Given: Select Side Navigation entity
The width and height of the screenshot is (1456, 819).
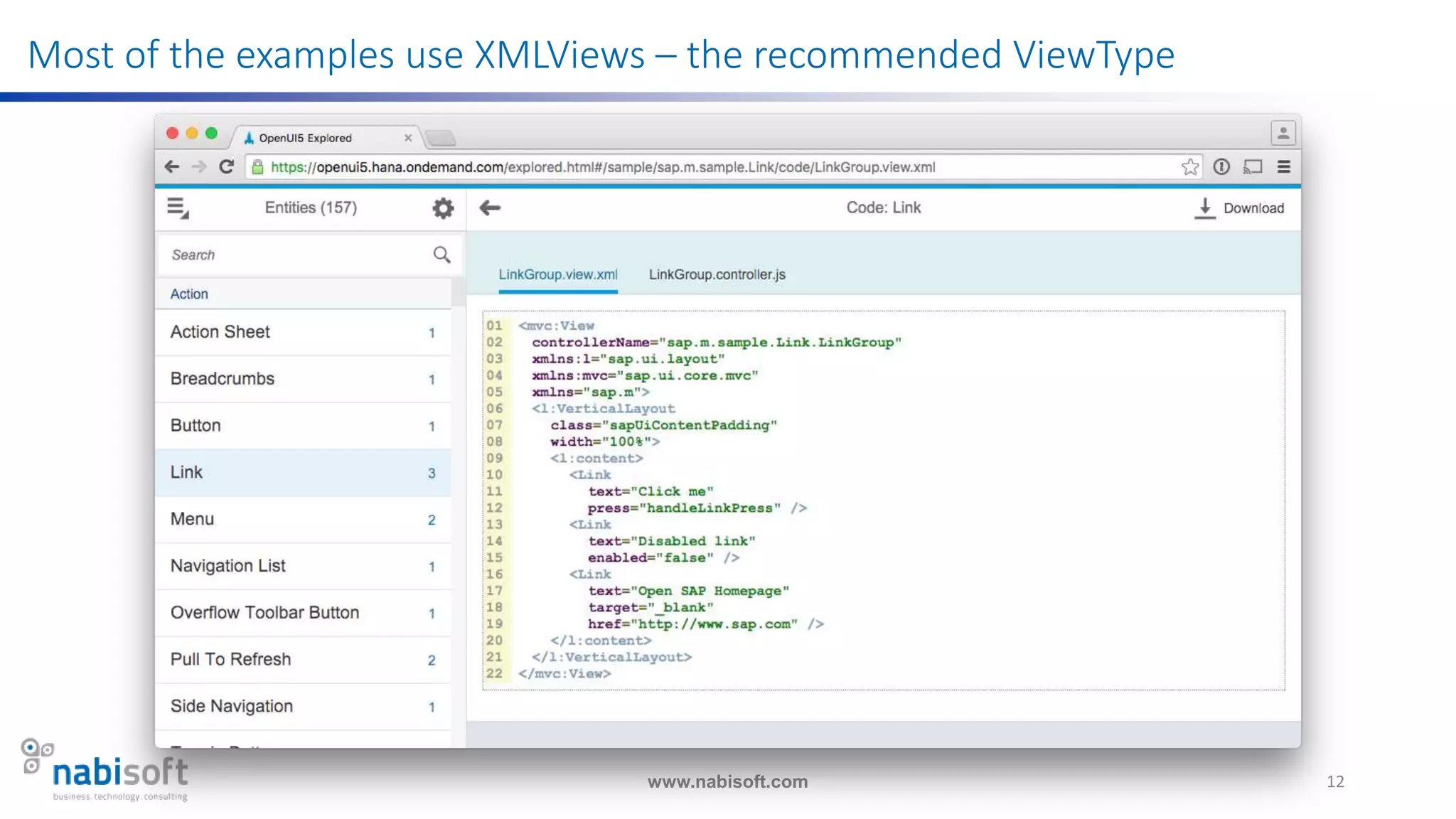Looking at the screenshot, I should click(x=303, y=707).
